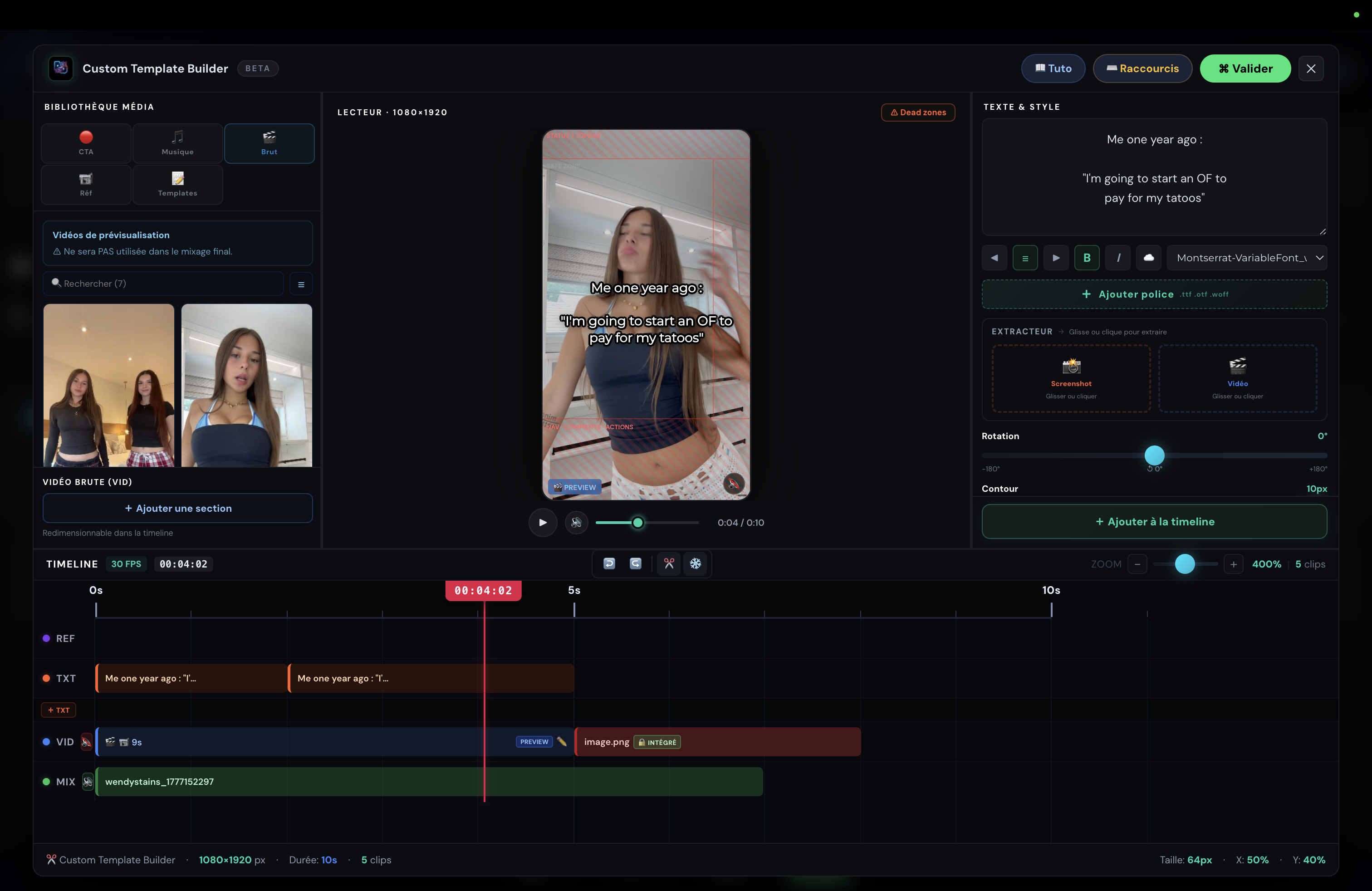Select the second TXT clip
This screenshot has height=891, width=1372.
coord(431,678)
